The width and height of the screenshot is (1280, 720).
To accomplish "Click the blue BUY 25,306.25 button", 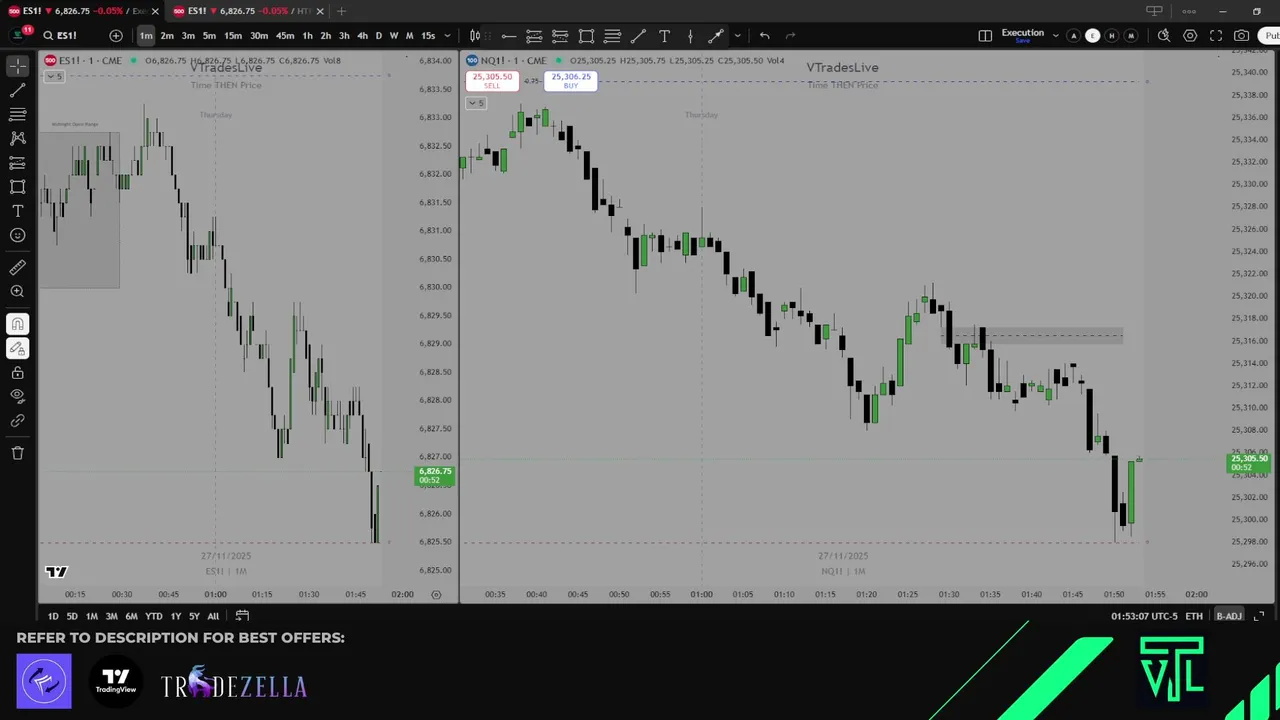I will (x=571, y=80).
